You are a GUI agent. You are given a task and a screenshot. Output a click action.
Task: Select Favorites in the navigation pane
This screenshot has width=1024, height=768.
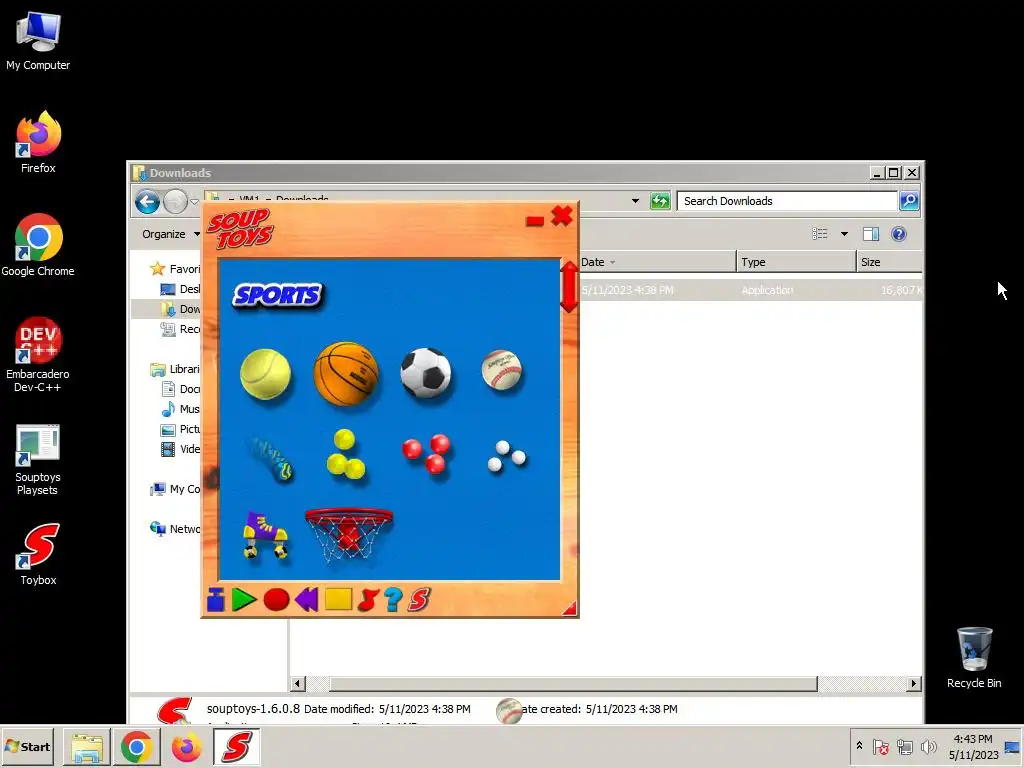(x=175, y=269)
